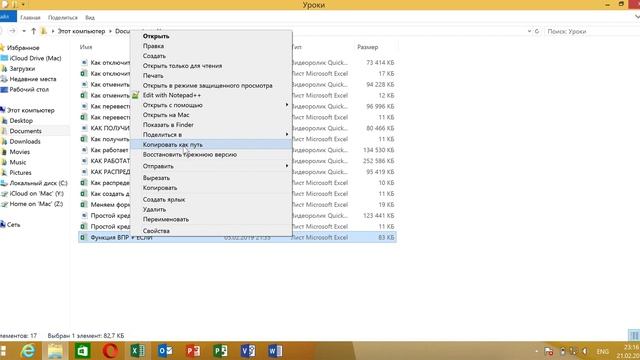
Task: Click Открыть только для чтения
Action: point(182,66)
